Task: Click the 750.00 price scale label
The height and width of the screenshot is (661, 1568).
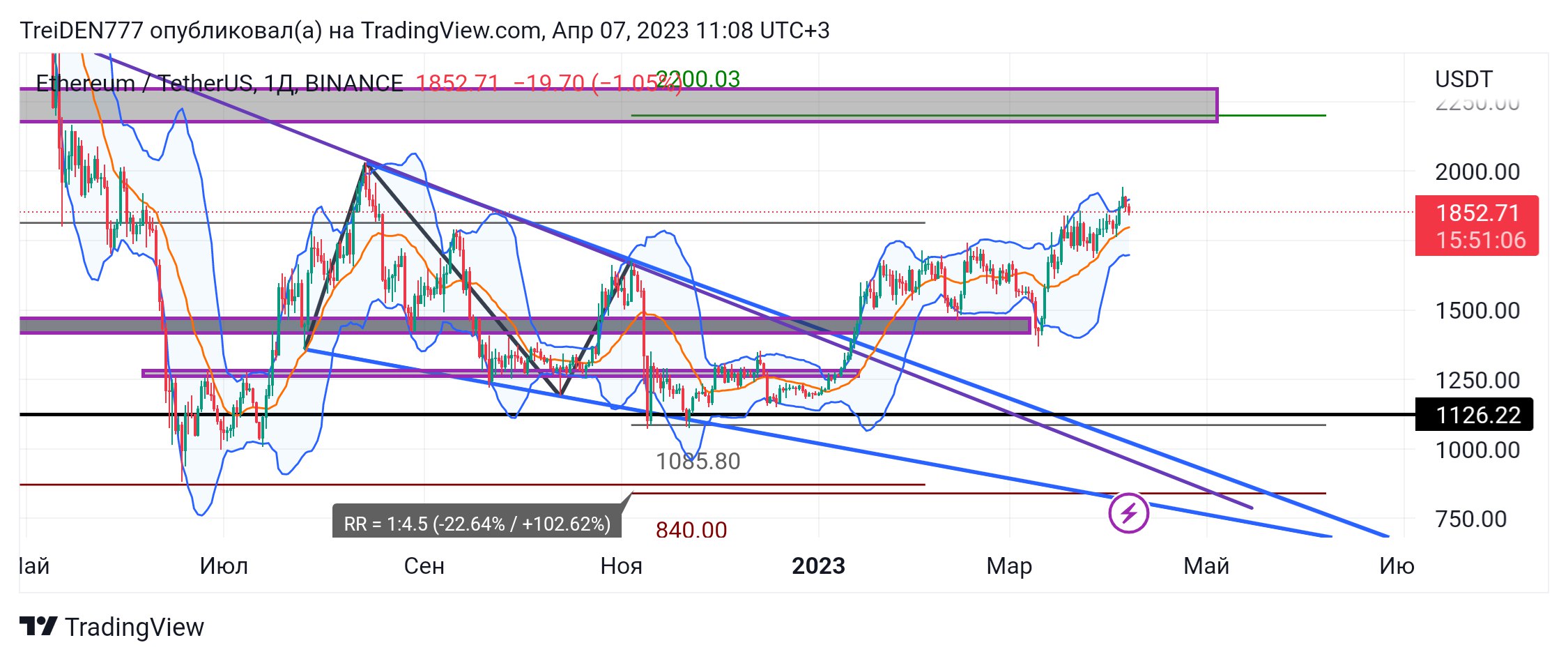Action: [x=1470, y=519]
